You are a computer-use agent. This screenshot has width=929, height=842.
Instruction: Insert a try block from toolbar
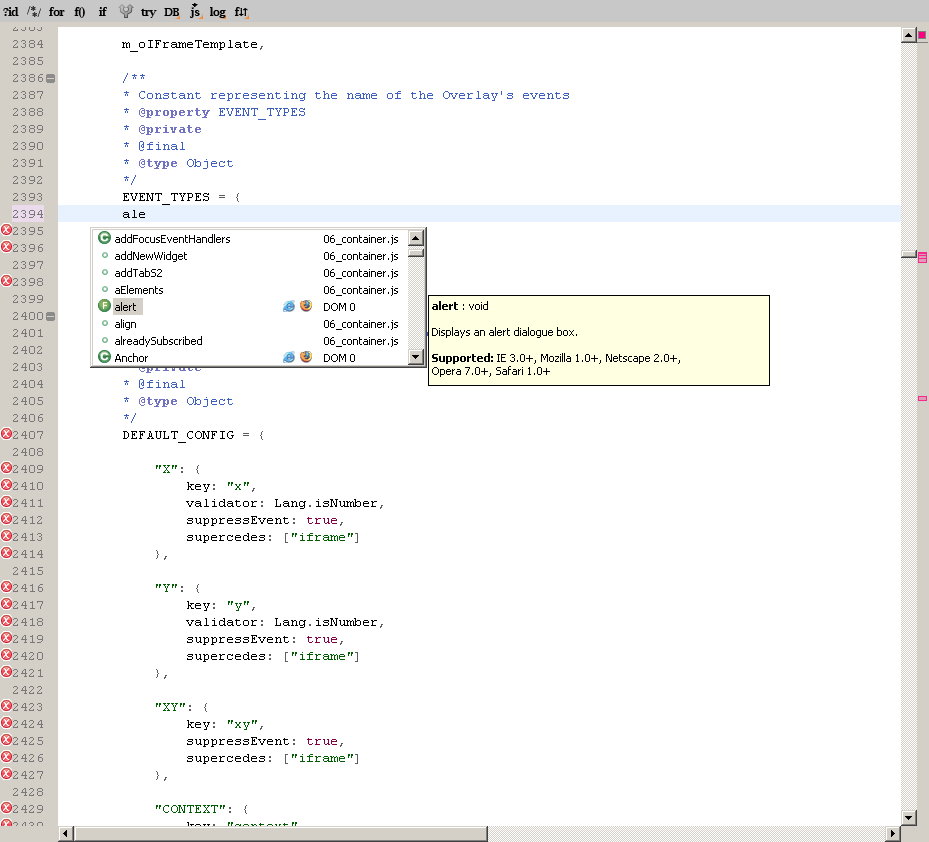148,12
